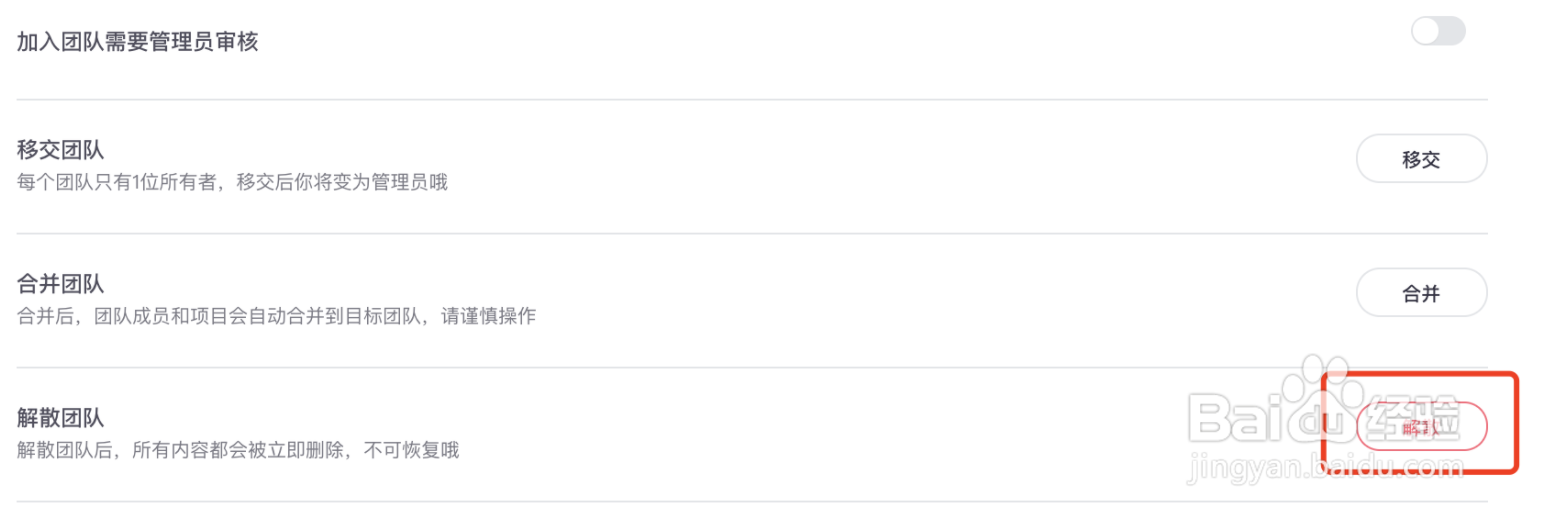1547x519 pixels.
Task: Select the 移交团队 heading
Action: pyautogui.click(x=61, y=150)
